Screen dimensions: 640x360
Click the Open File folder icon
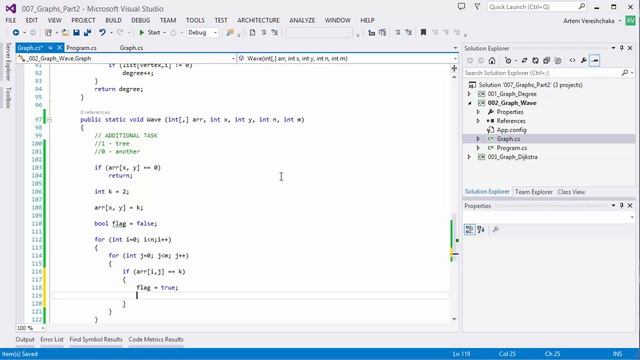tap(65, 33)
